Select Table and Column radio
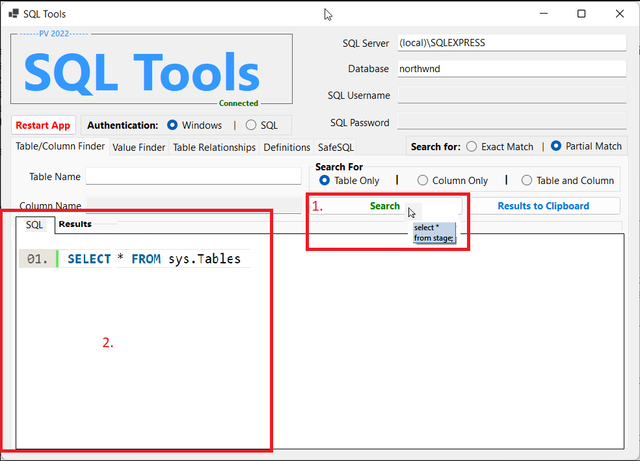The width and height of the screenshot is (640, 461). click(x=527, y=180)
